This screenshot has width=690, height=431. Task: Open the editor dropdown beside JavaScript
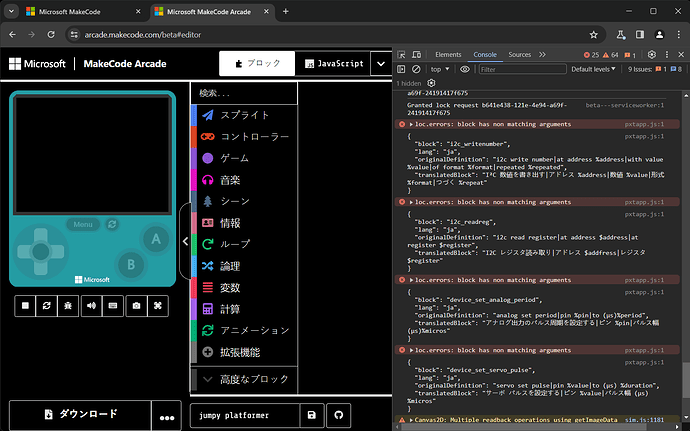pyautogui.click(x=379, y=63)
